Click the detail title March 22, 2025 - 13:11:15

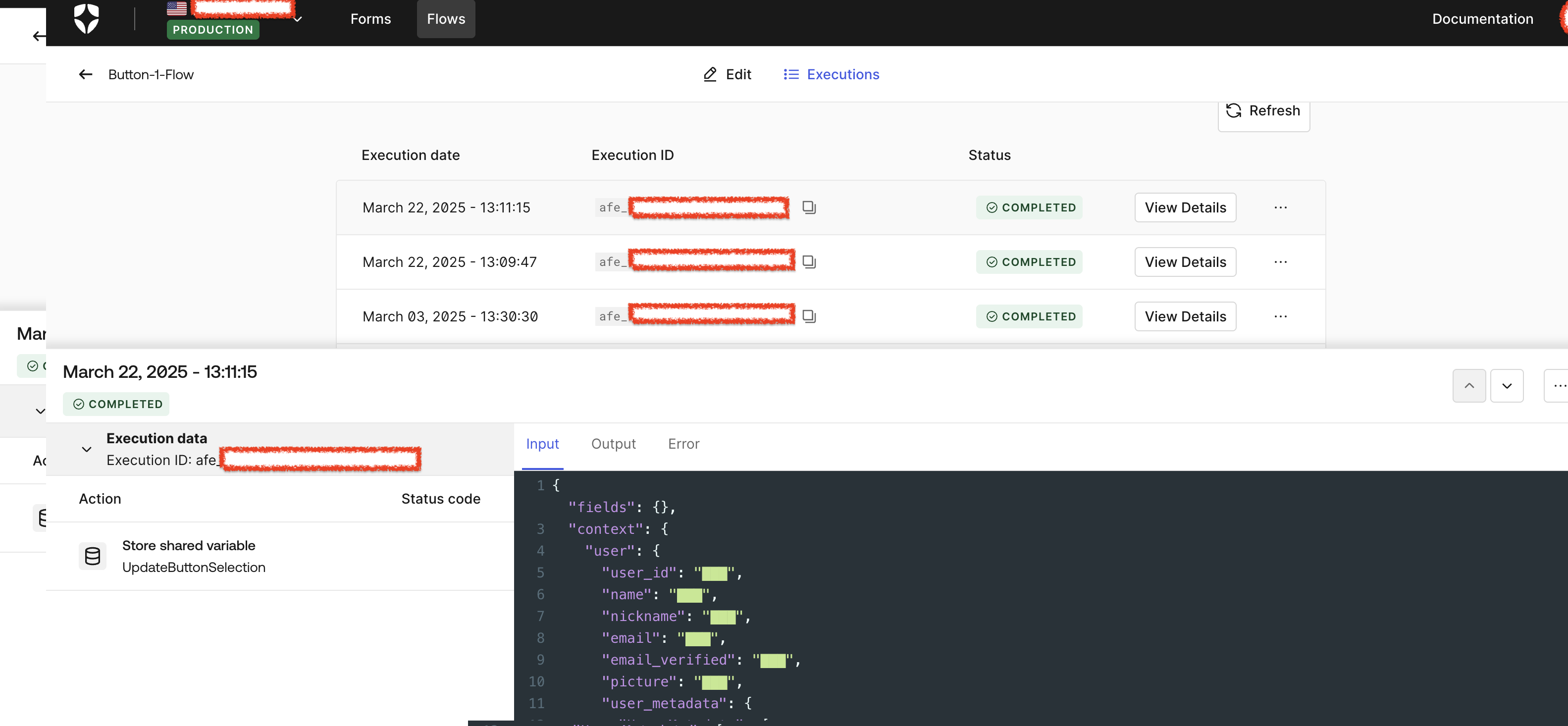pyautogui.click(x=160, y=372)
